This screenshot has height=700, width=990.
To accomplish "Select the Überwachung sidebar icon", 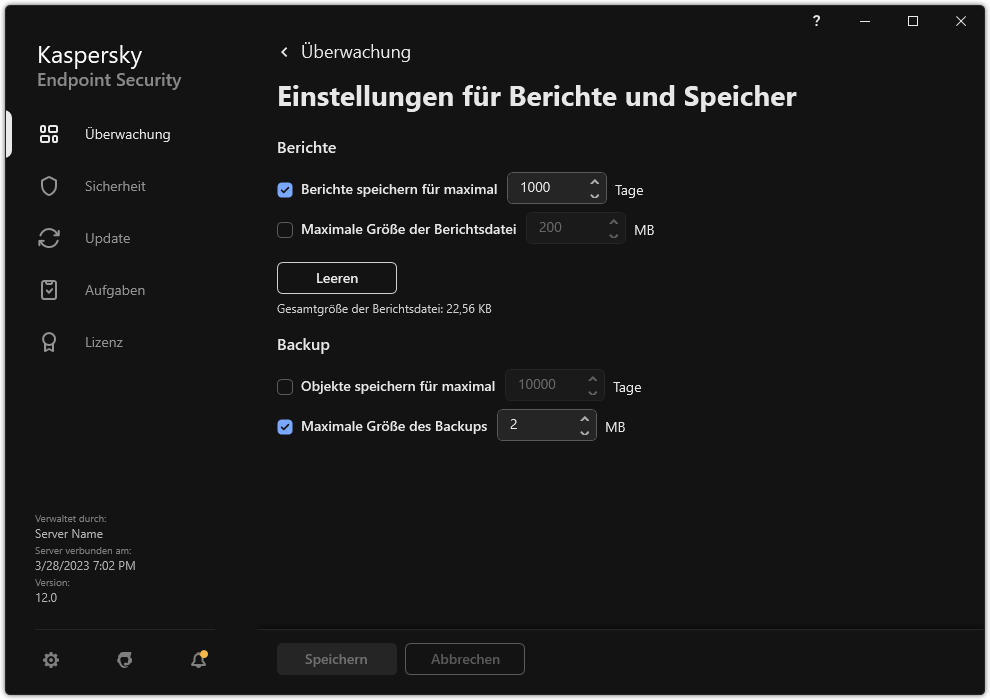I will pyautogui.click(x=48, y=133).
